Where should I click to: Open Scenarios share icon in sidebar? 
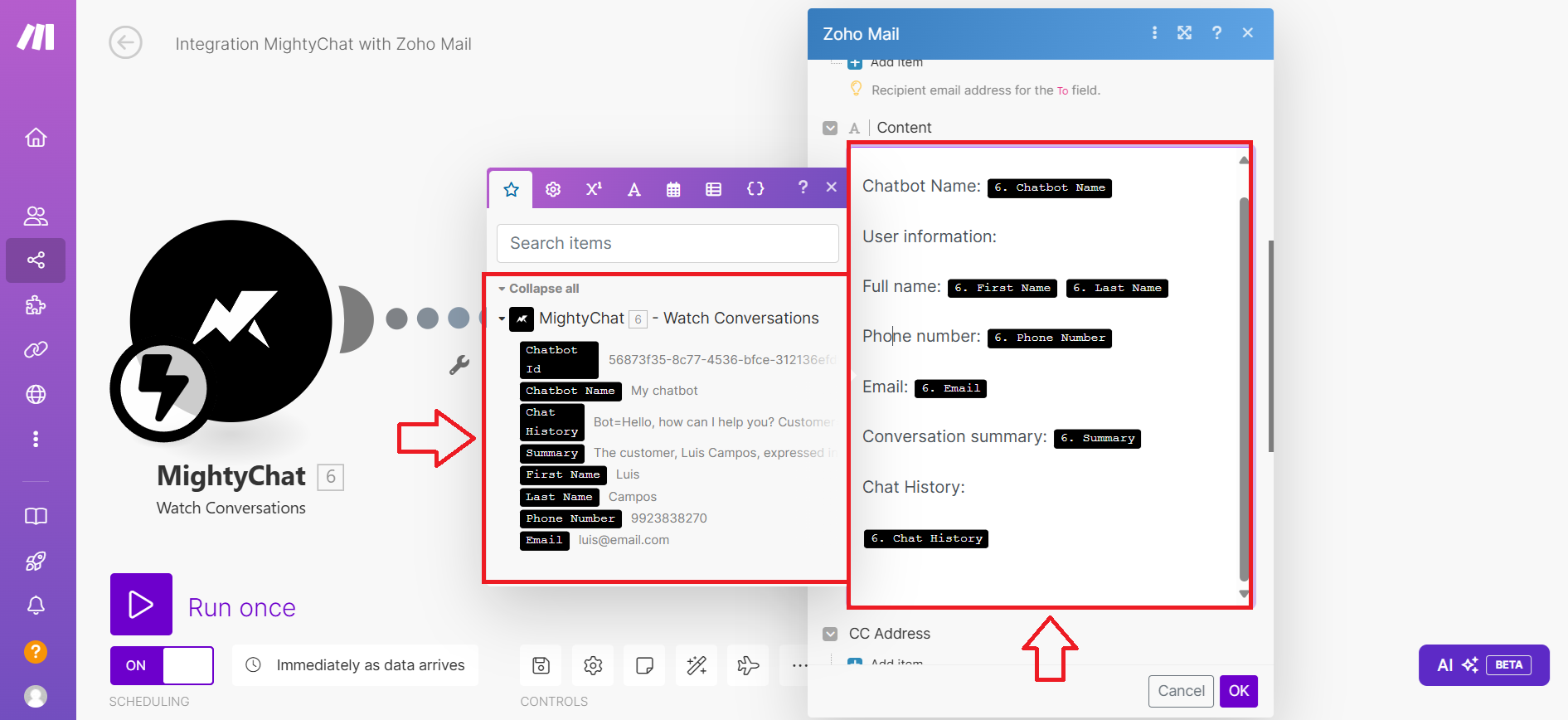36,260
